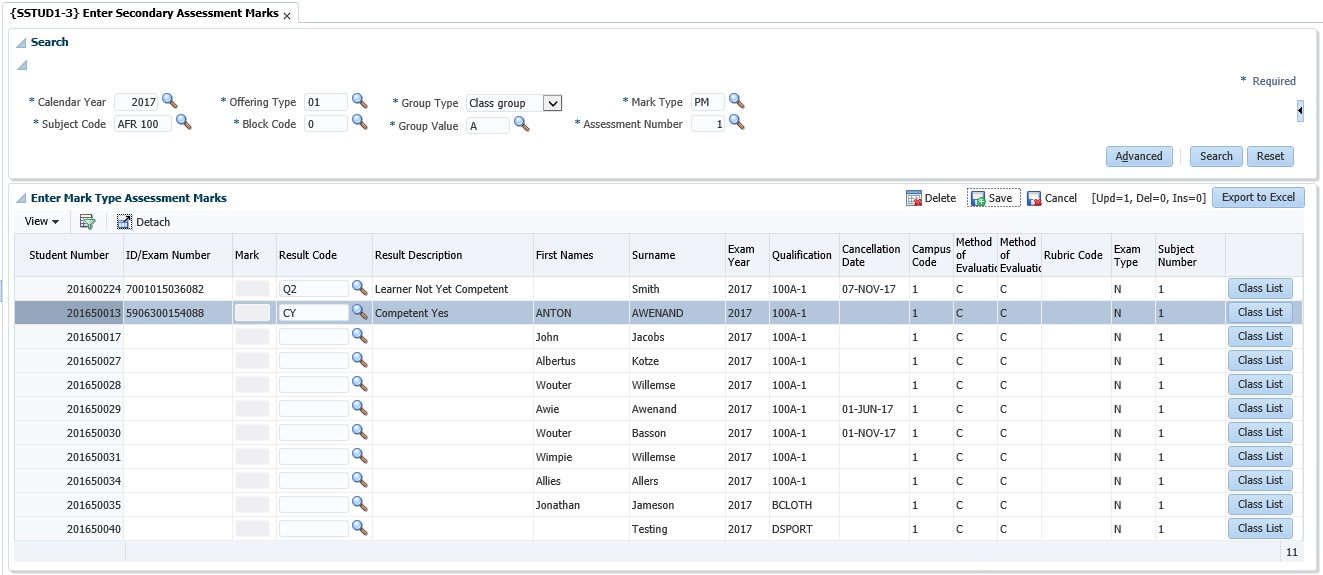This screenshot has width=1323, height=575.
Task: Open Result Code lookup for Smith row
Action: coord(360,288)
